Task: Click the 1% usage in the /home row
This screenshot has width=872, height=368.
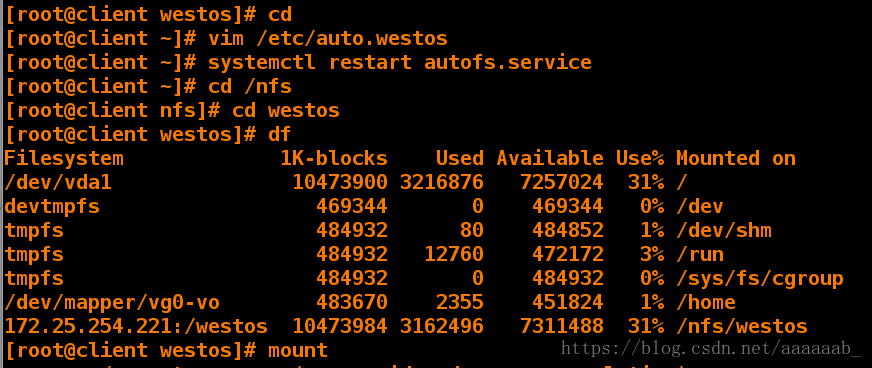Action: coord(652,302)
